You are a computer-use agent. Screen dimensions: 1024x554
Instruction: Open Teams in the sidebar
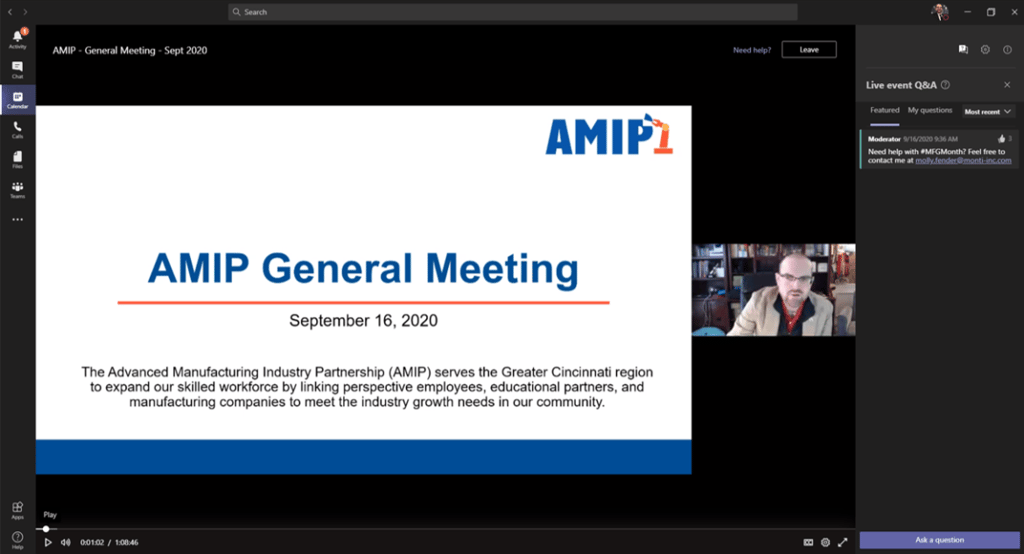(x=18, y=189)
